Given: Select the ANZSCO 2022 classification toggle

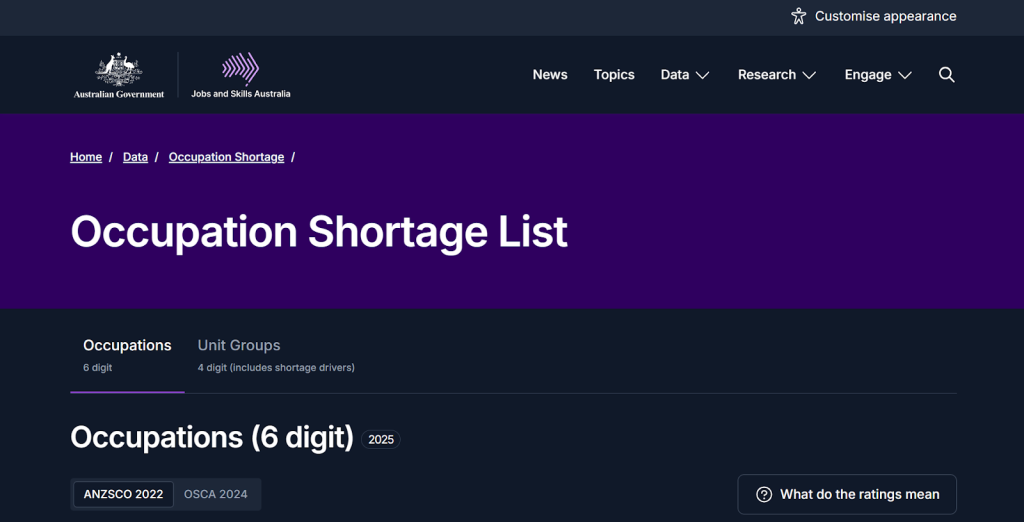Looking at the screenshot, I should click(x=123, y=494).
